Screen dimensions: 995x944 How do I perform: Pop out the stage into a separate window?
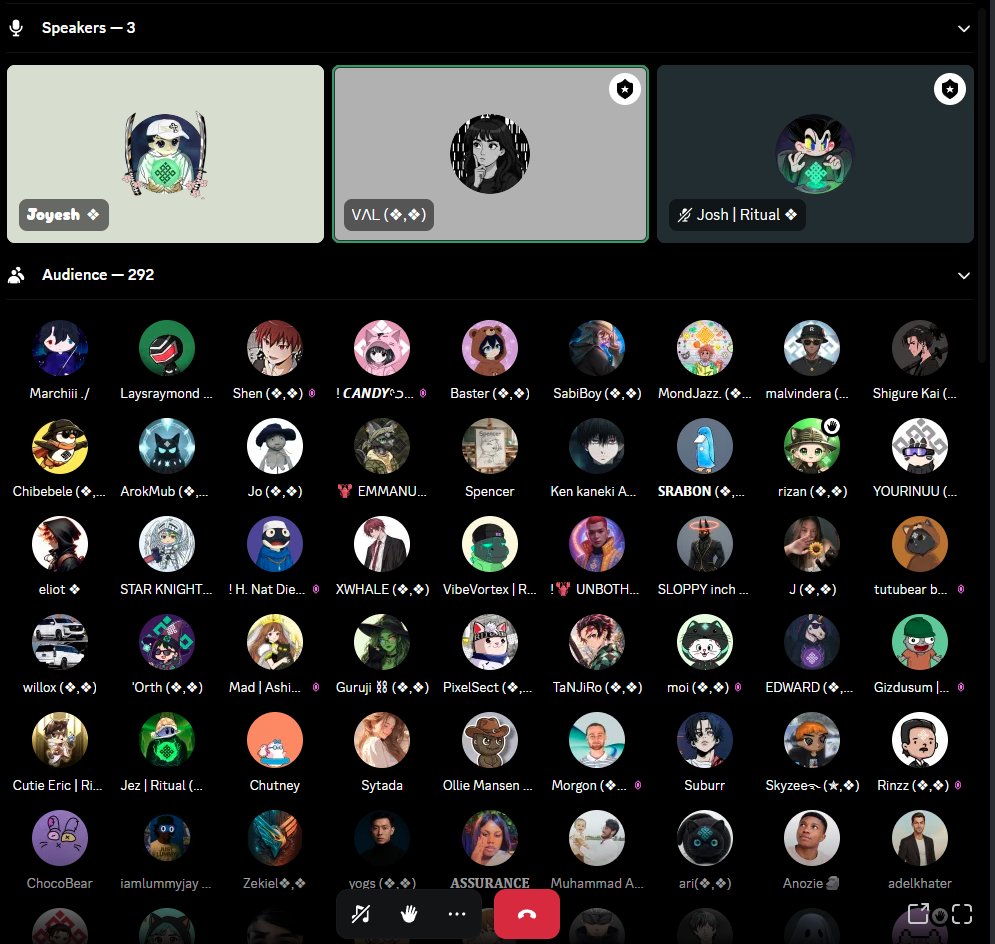918,914
